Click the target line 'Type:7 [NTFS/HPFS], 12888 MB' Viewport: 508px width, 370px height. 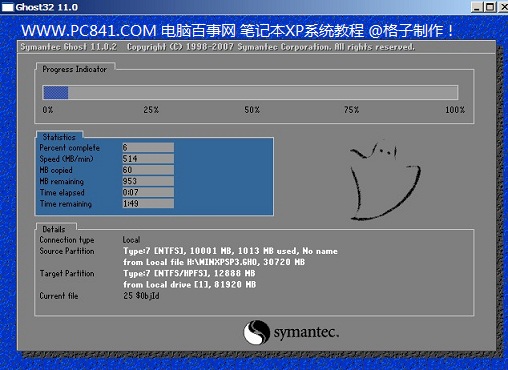pyautogui.click(x=189, y=274)
